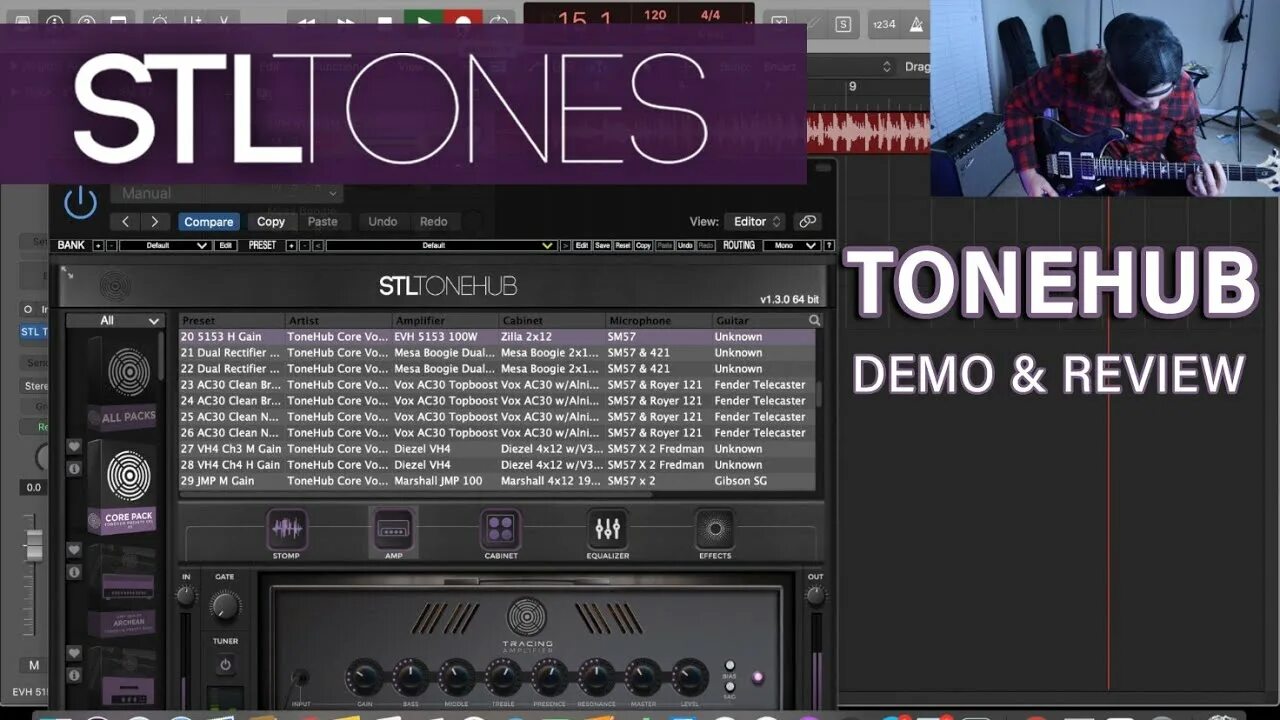
Task: Open the Routing Mono dropdown
Action: click(x=791, y=245)
